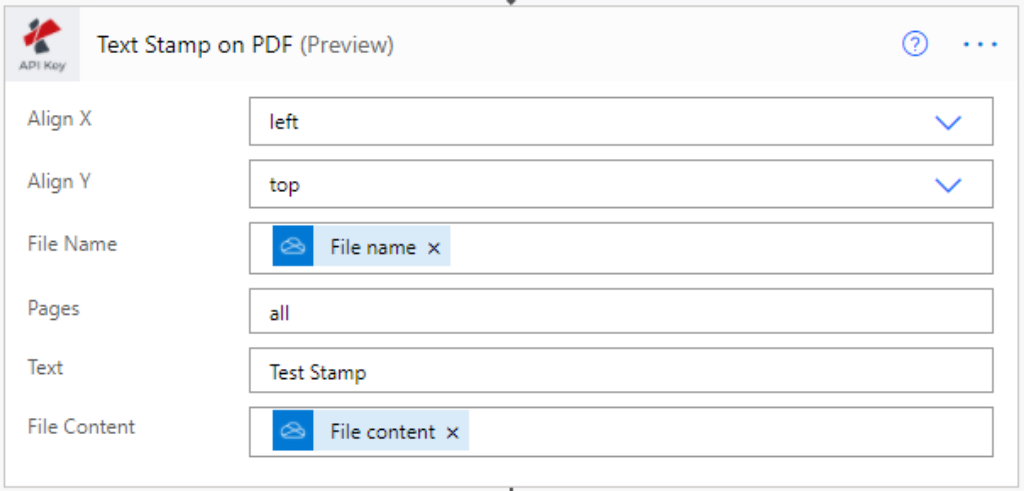Select the 'File content' dynamic content chip

tap(382, 432)
